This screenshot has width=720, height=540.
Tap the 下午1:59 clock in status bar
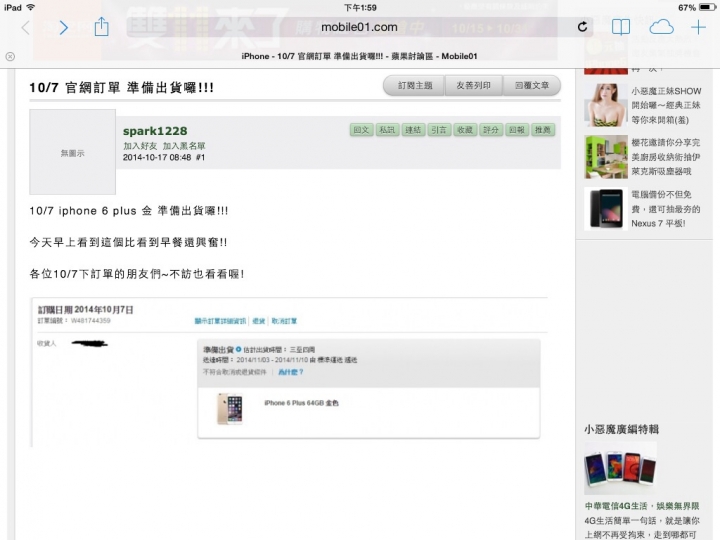point(360,7)
